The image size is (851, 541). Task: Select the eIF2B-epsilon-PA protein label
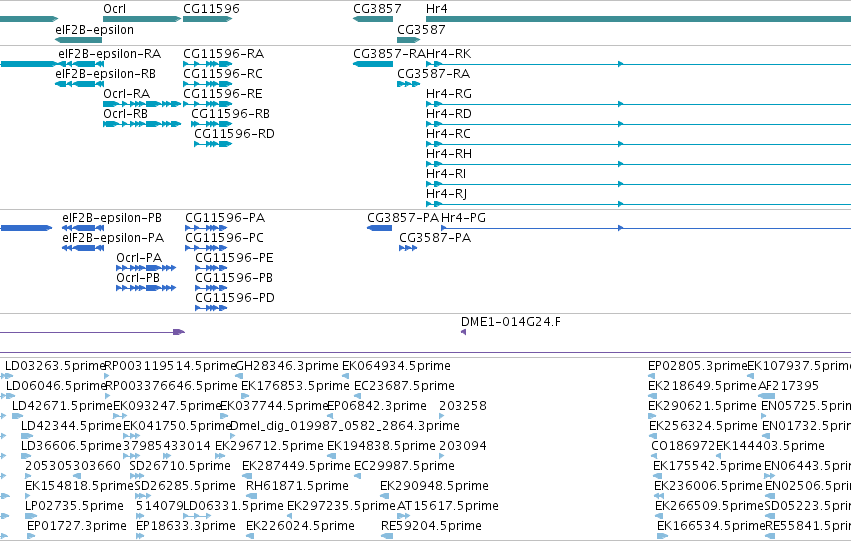(113, 238)
